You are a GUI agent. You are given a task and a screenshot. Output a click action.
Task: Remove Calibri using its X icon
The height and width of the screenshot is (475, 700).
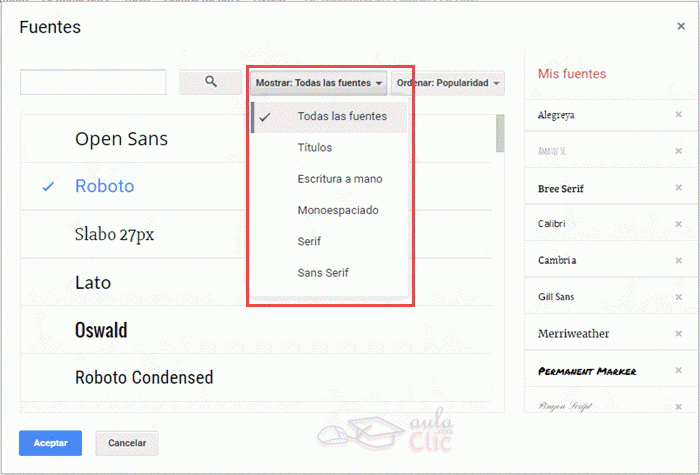[x=678, y=224]
